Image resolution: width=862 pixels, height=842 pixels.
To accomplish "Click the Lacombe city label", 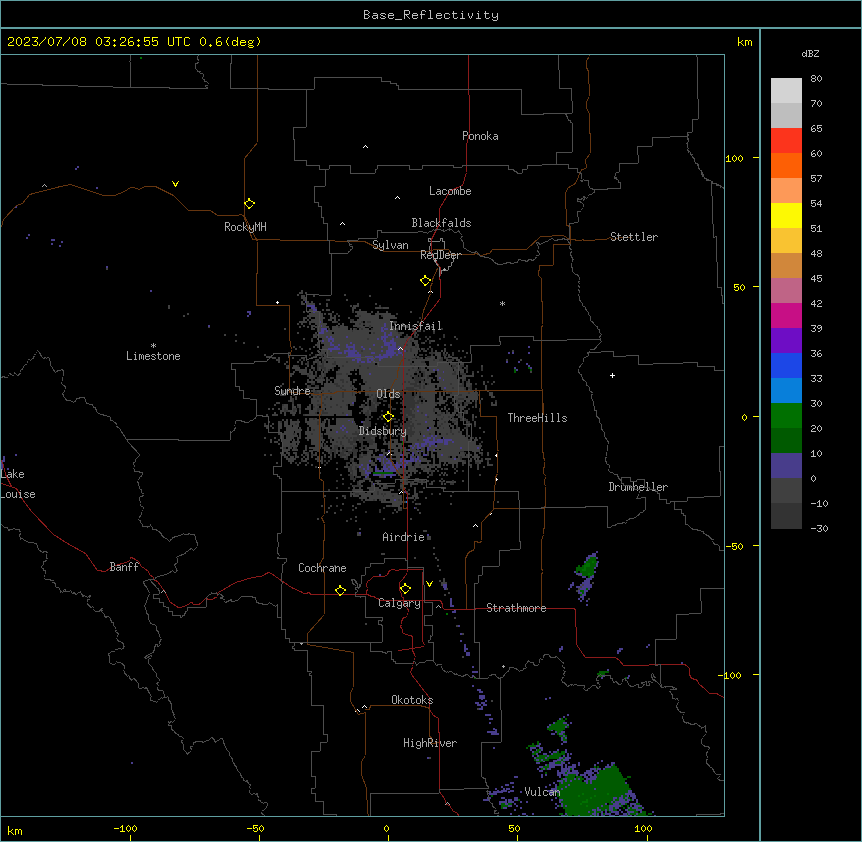I will 450,191.
